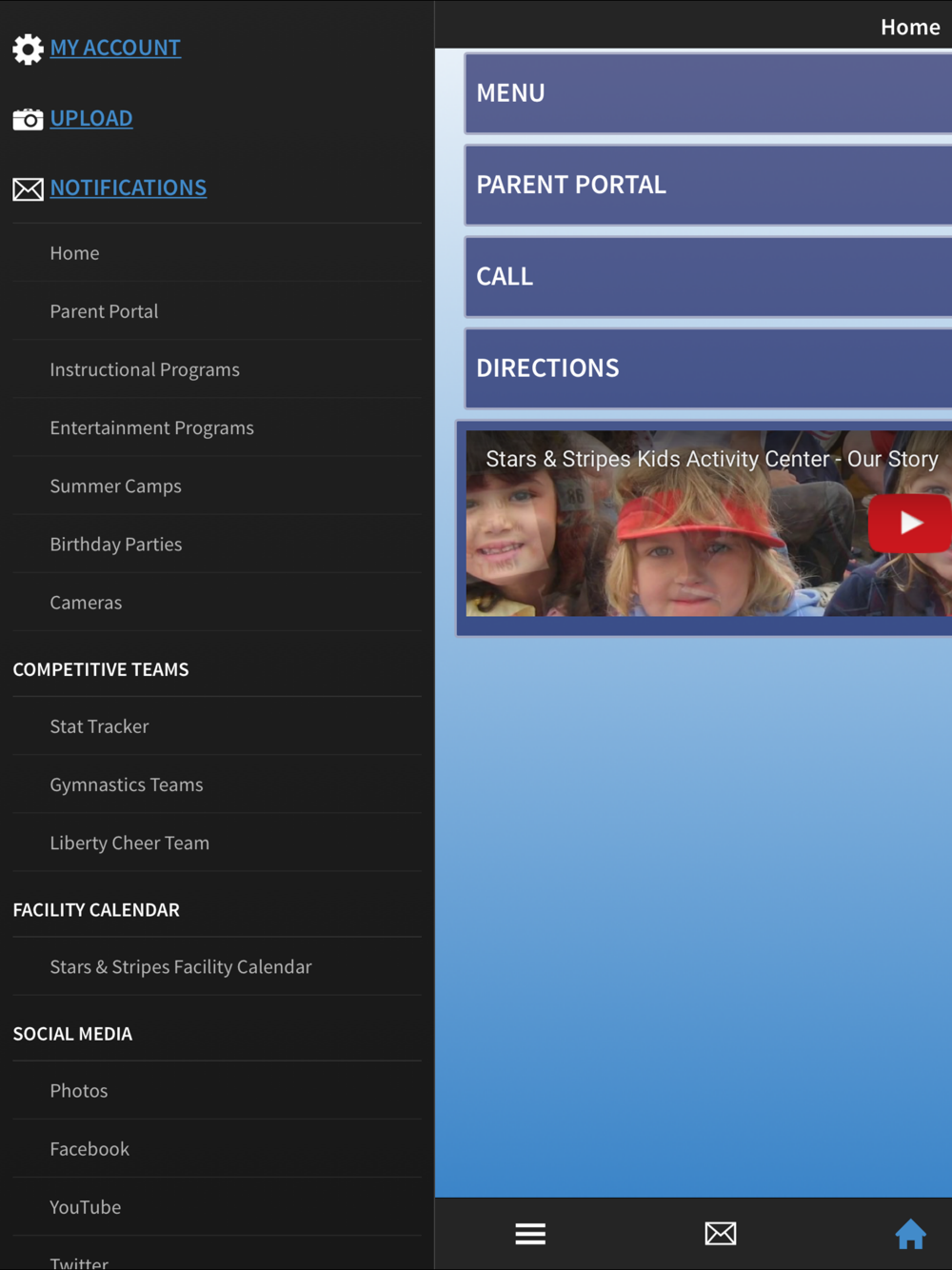Select Parent Portal in the sidebar menu

click(217, 311)
